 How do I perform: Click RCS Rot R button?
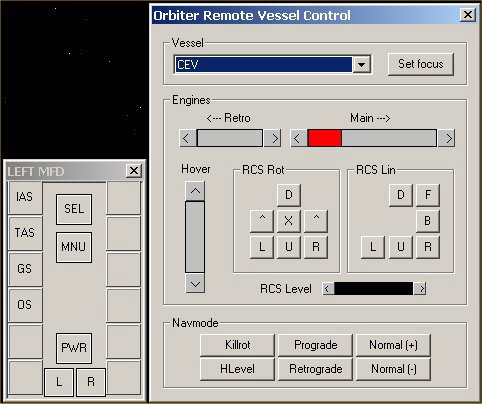316,247
